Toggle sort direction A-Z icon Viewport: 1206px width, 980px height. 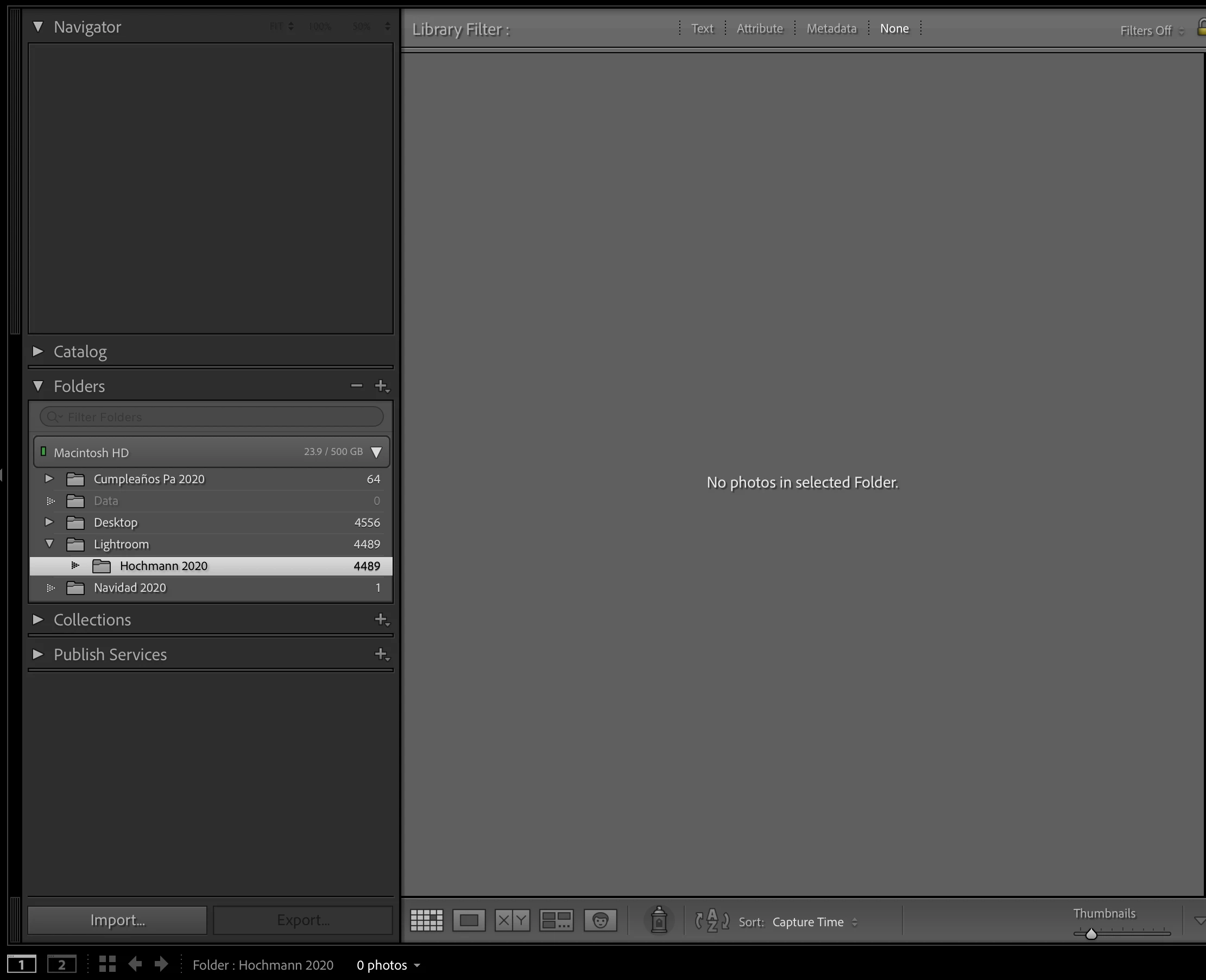711,920
